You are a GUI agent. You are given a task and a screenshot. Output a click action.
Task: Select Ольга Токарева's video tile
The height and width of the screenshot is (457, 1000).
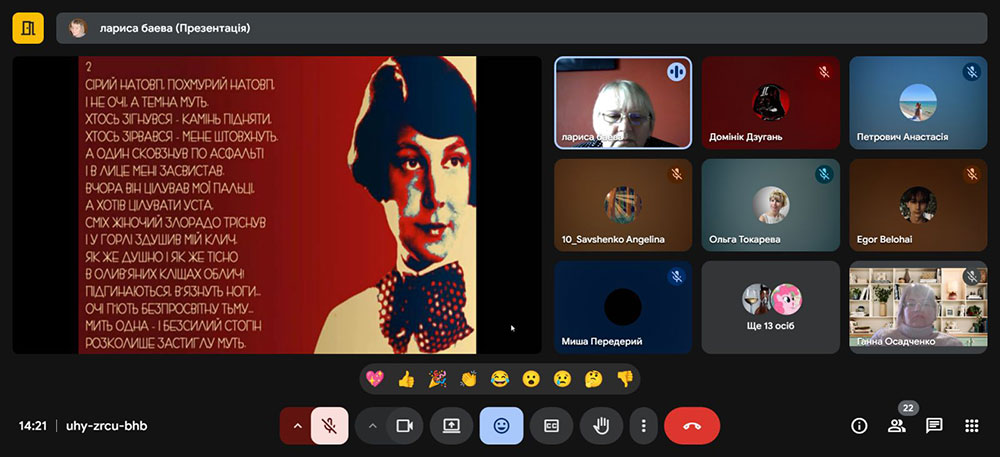click(x=771, y=205)
